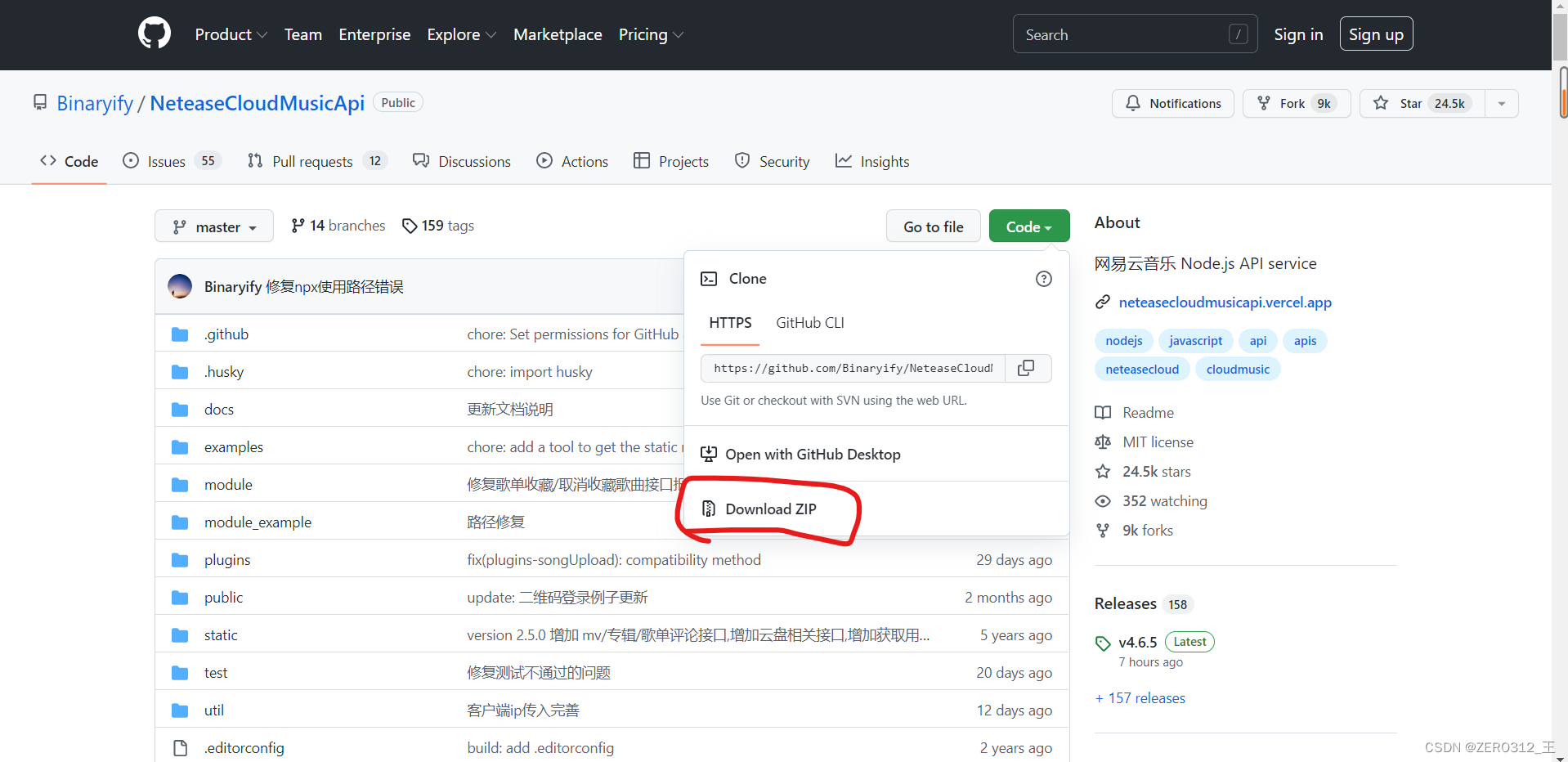
Task: Open the javascript topic tag
Action: 1195,341
